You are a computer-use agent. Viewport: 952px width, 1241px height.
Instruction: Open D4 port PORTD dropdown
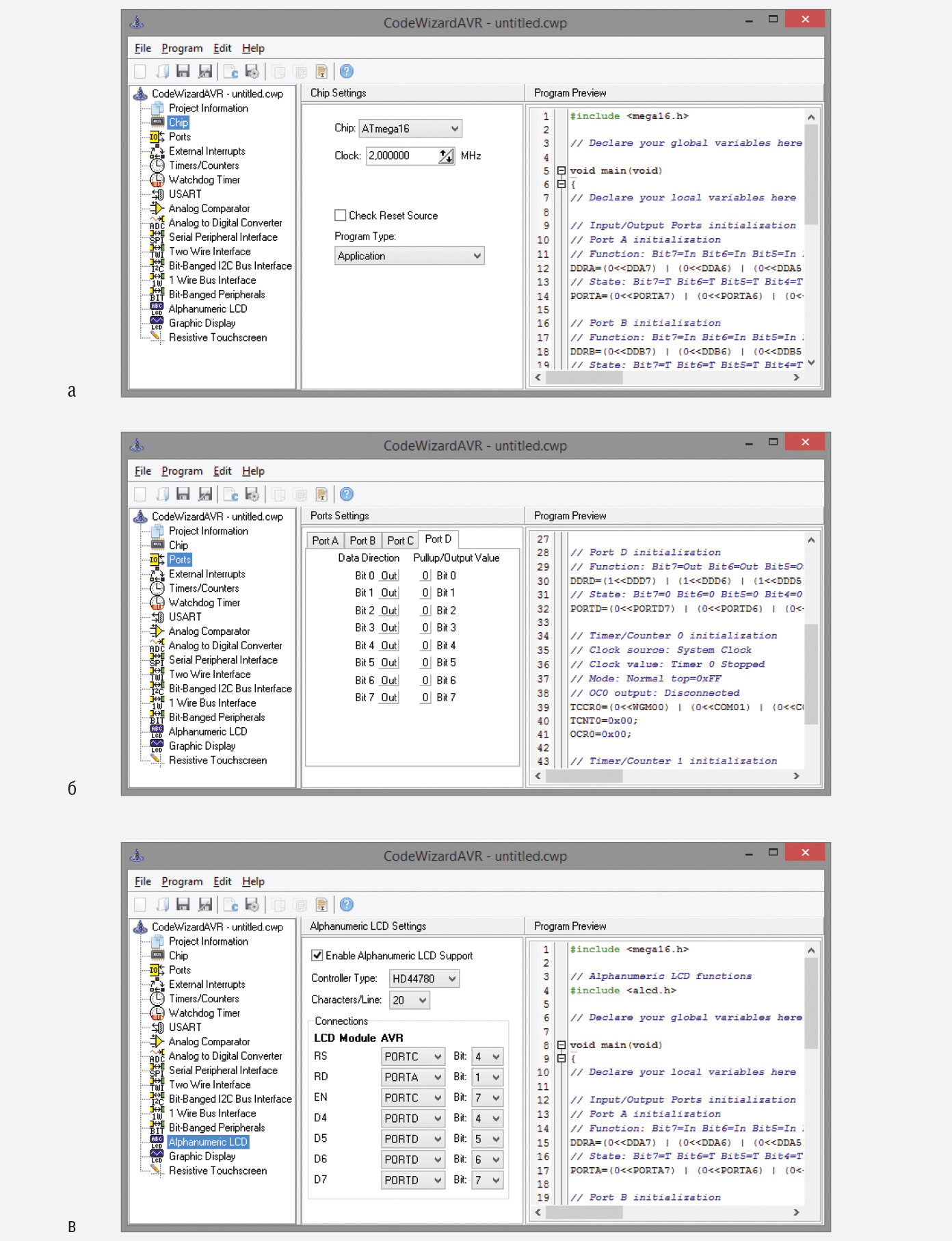(413, 1119)
